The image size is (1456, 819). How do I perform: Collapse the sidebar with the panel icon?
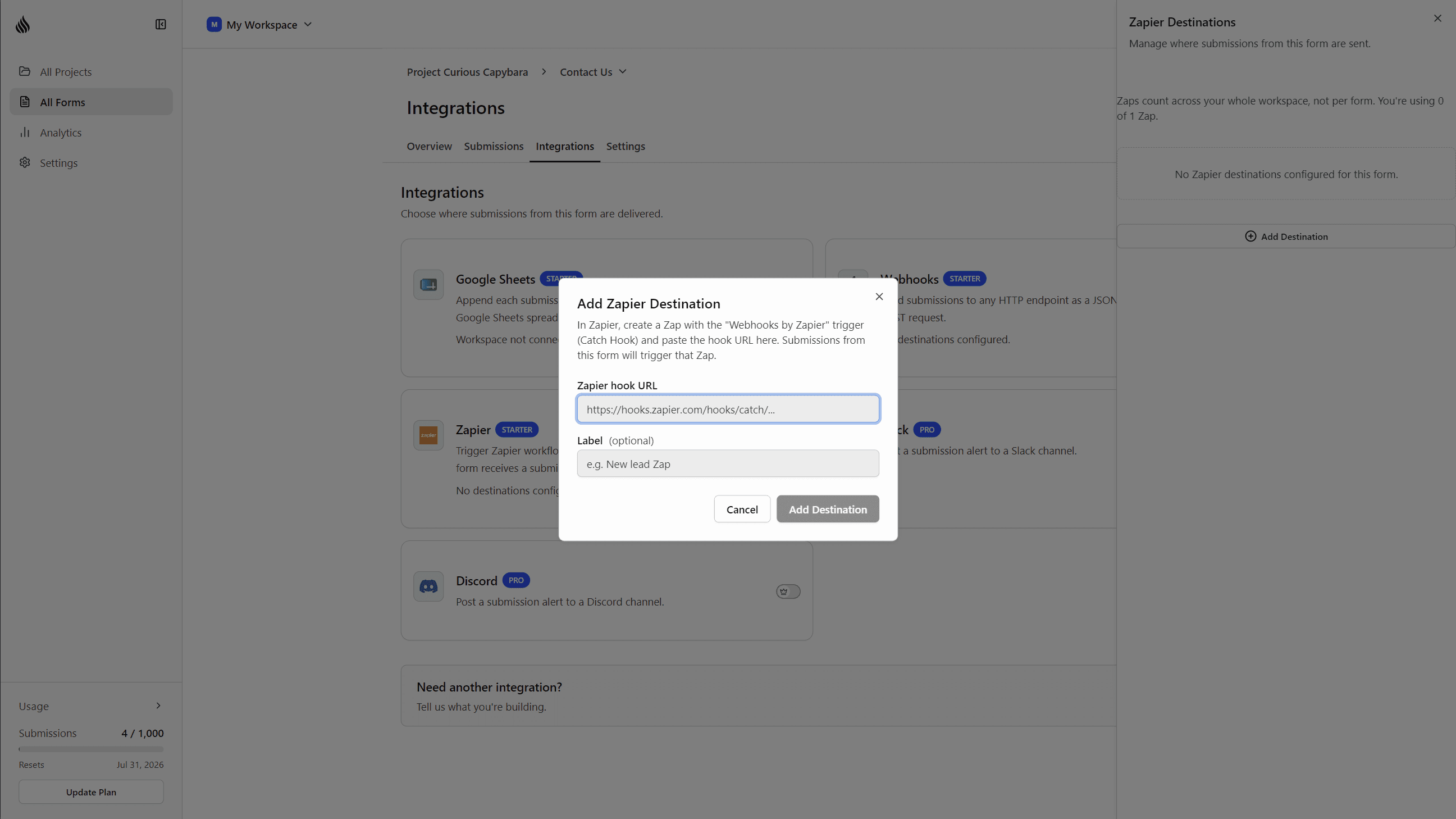(161, 24)
